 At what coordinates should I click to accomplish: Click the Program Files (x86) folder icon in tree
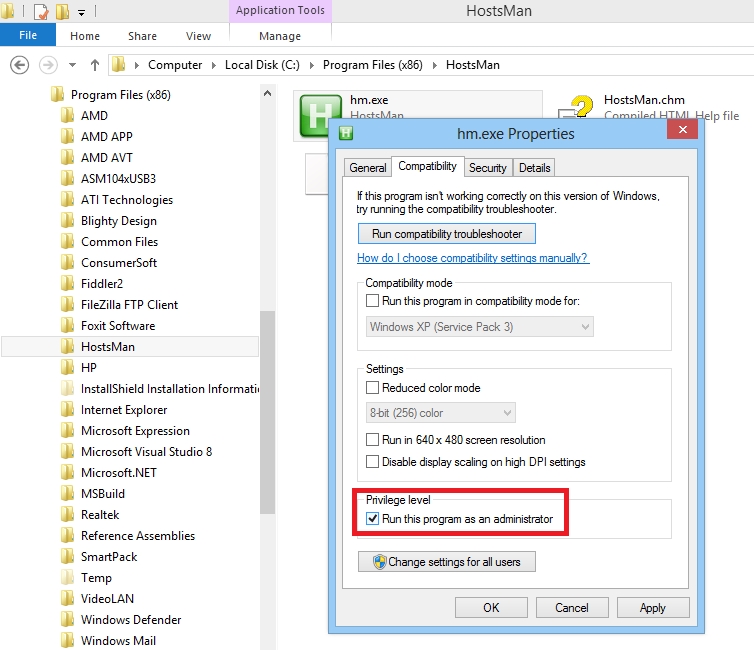[57, 94]
